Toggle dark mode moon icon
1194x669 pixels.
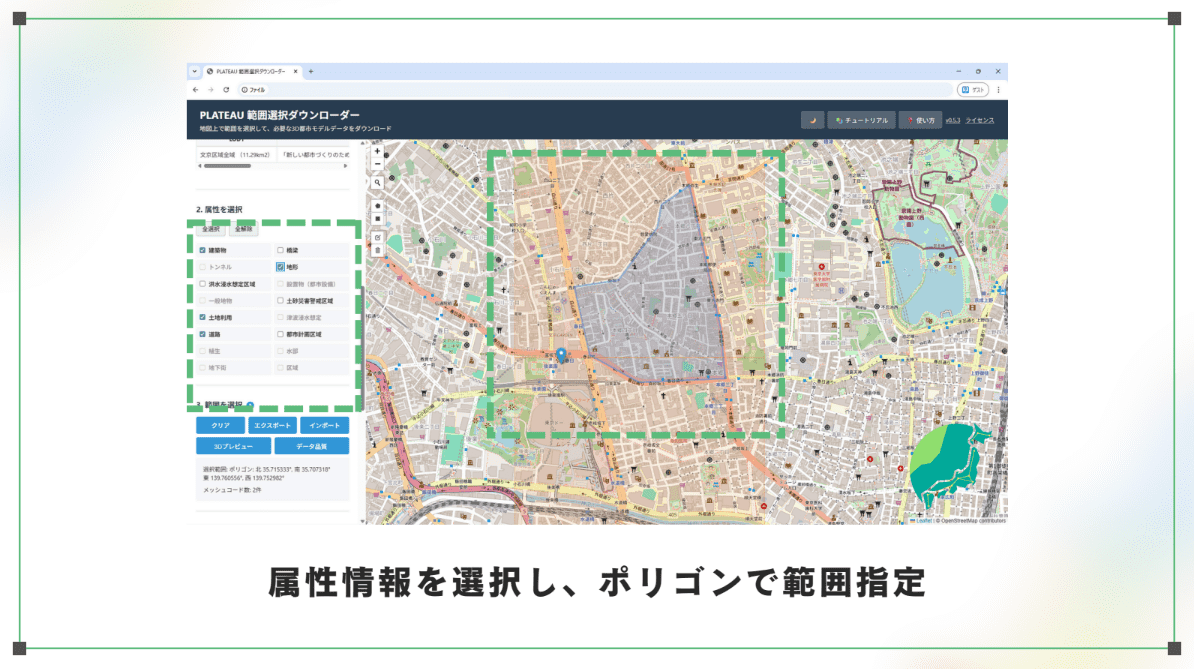coord(812,120)
